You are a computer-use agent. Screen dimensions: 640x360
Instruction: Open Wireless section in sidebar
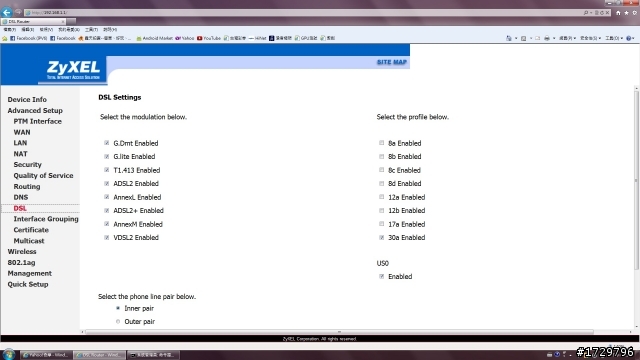click(x=22, y=251)
